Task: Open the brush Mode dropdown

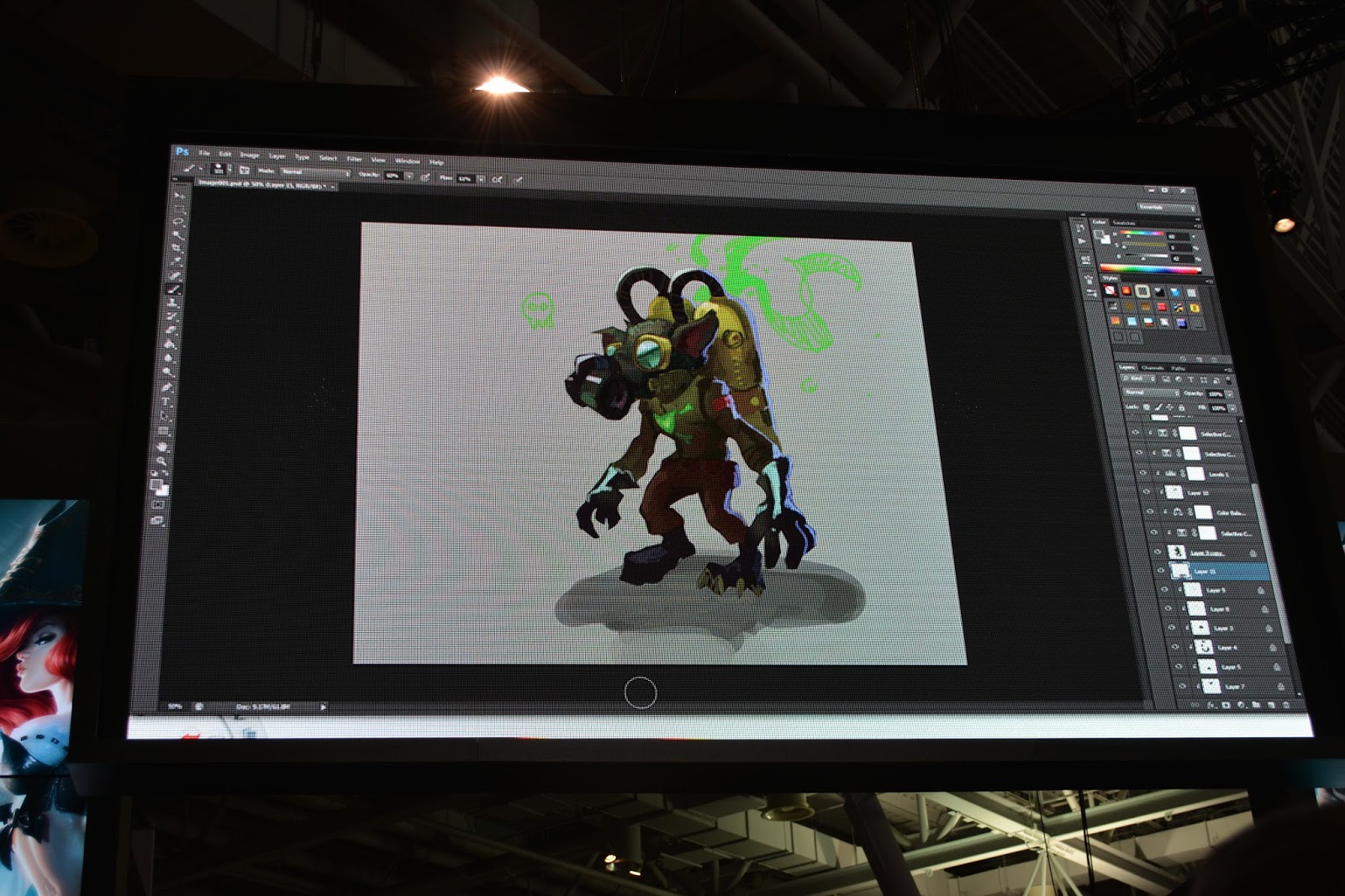Action: 316,172
